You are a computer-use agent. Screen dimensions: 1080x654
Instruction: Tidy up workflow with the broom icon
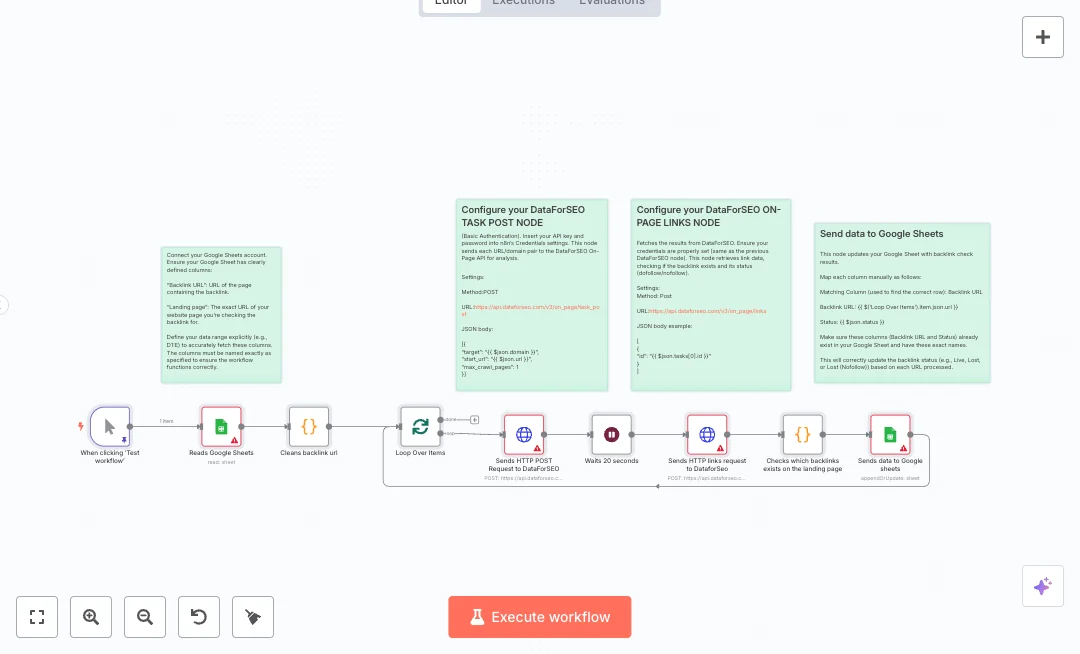[253, 617]
